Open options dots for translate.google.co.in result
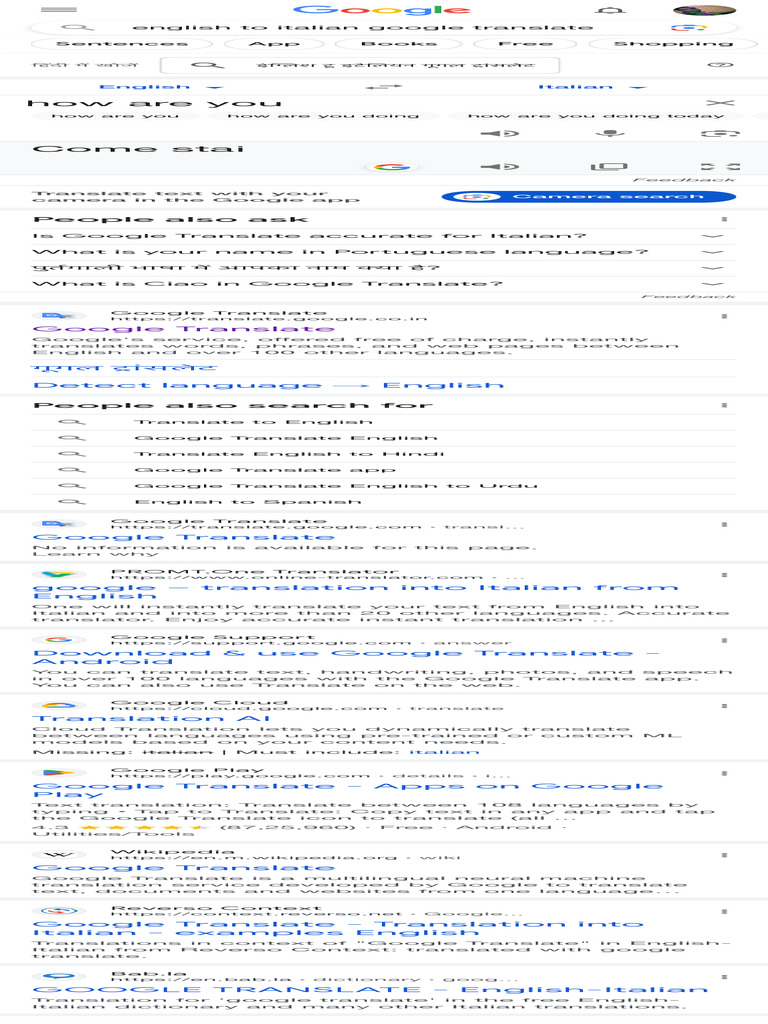This screenshot has width=768, height=1024. point(724,316)
